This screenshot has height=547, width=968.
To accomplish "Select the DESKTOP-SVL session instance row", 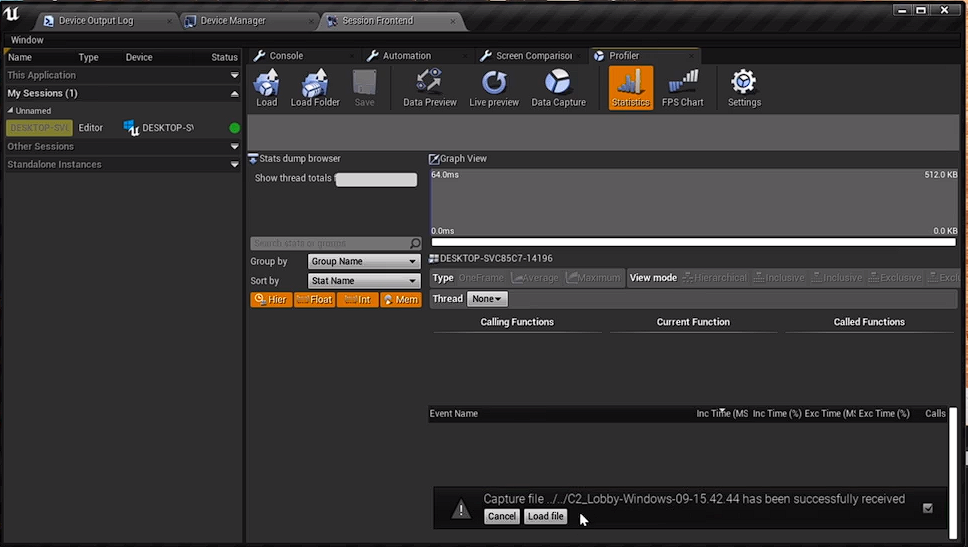I will pos(123,128).
